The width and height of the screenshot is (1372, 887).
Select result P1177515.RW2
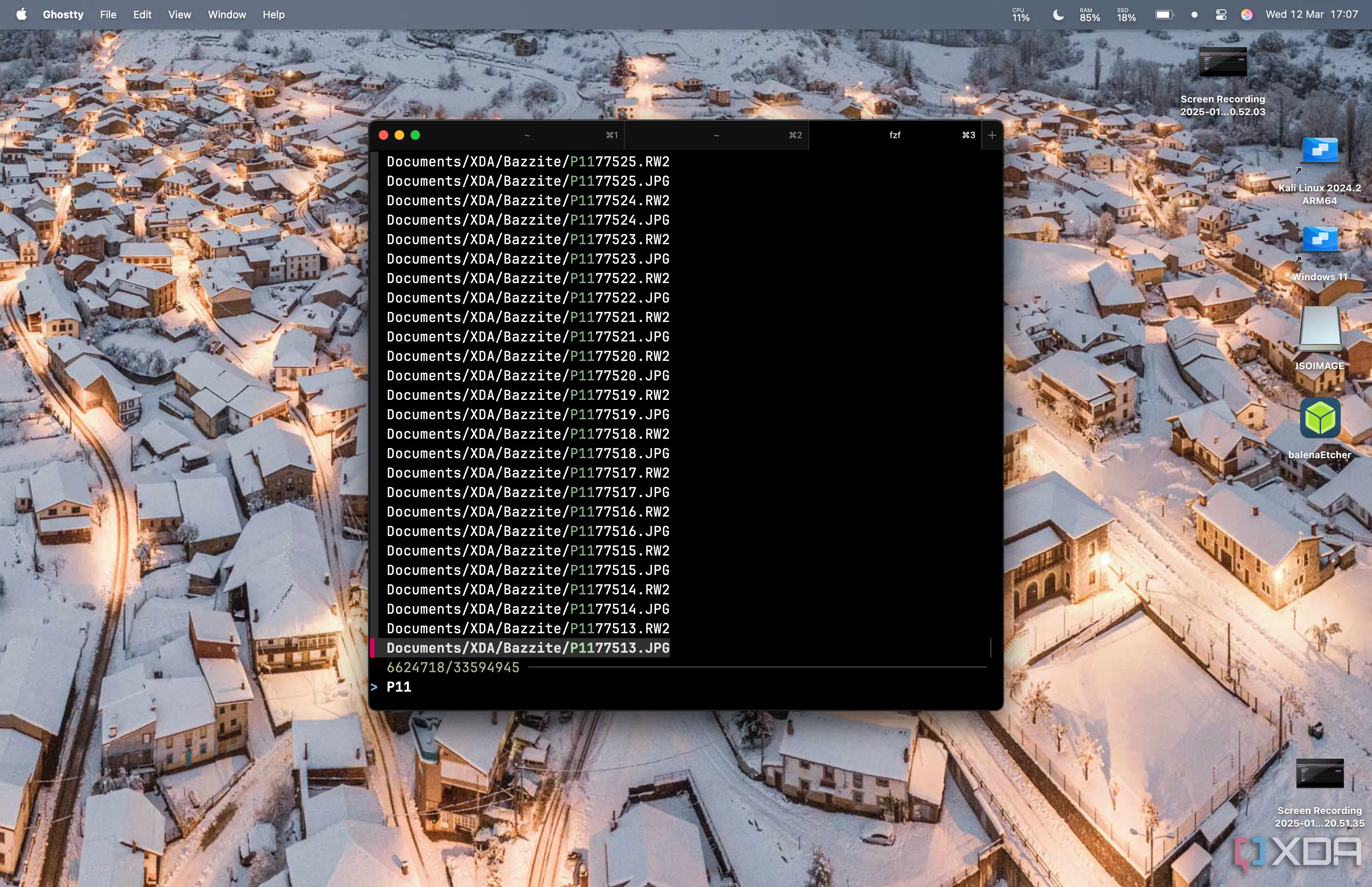528,551
